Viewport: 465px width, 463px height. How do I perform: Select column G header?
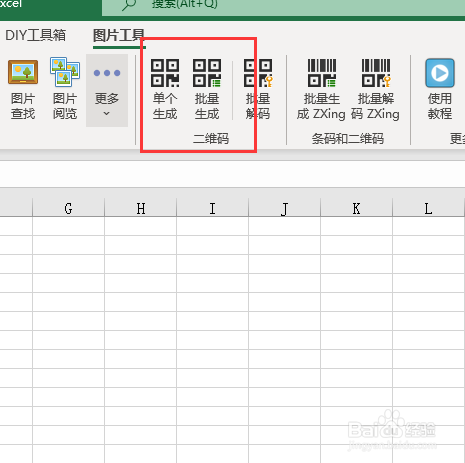tap(69, 208)
